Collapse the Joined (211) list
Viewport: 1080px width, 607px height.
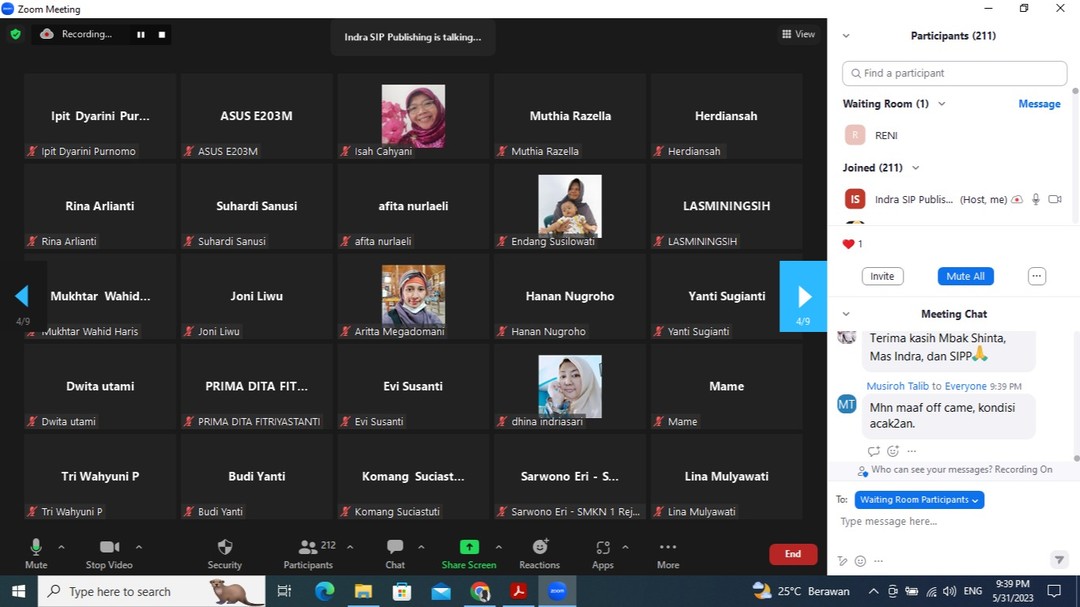[915, 168]
